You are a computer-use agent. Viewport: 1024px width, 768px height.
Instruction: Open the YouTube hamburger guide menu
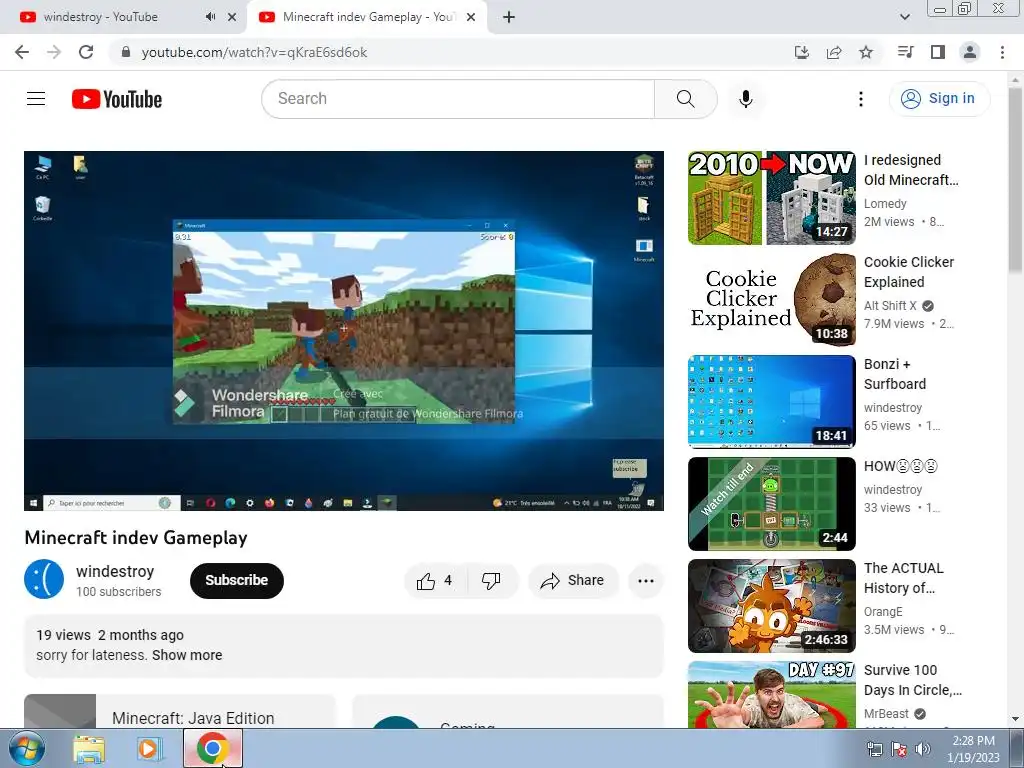point(36,99)
